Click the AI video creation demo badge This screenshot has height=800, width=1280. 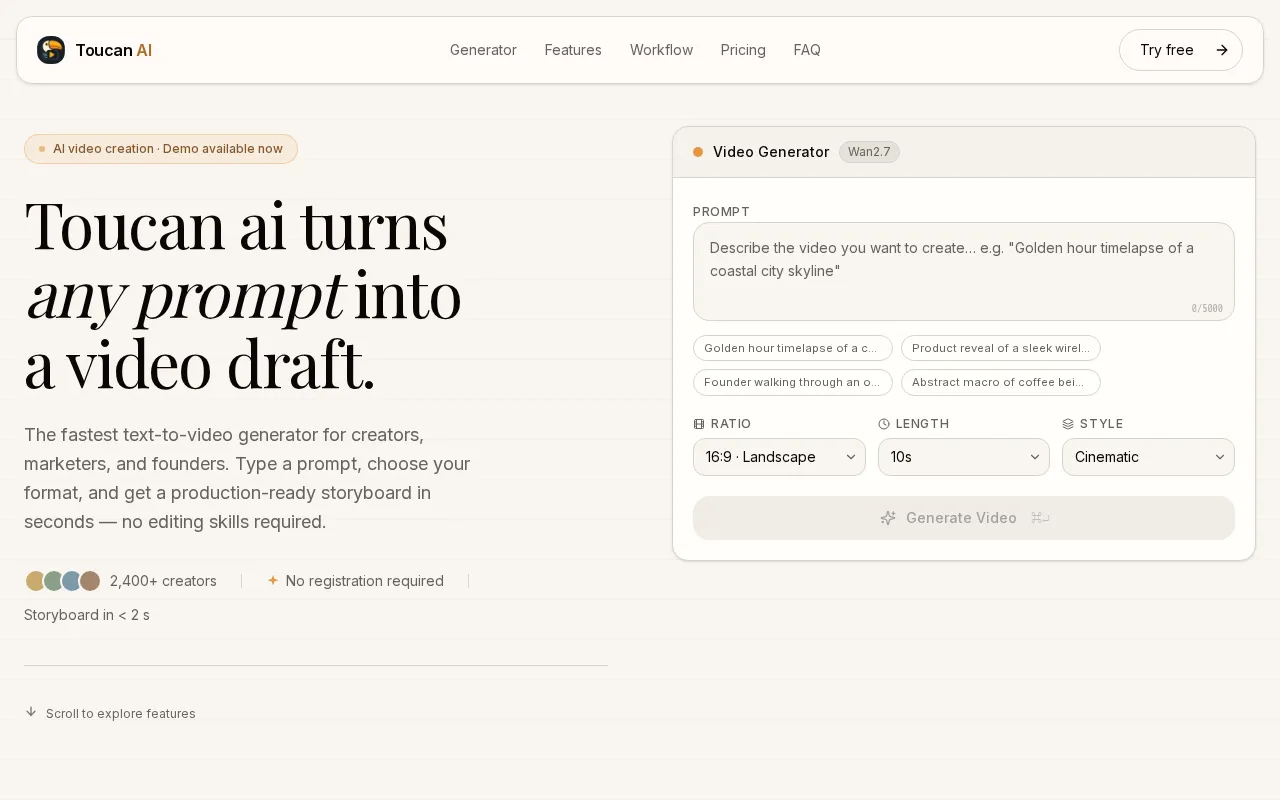click(161, 149)
